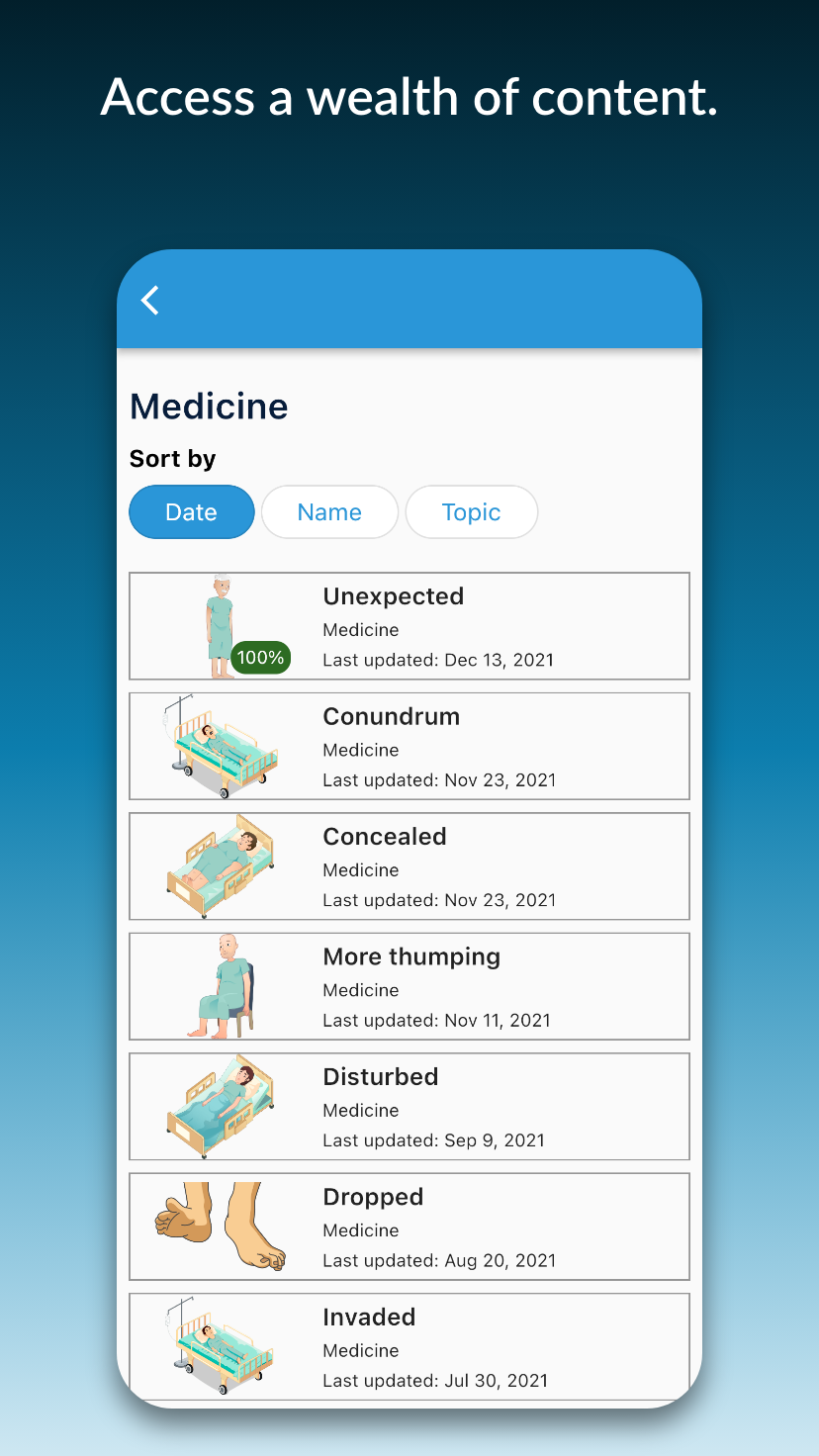The width and height of the screenshot is (819, 1456).
Task: Open the Invaded case entry
Action: tap(409, 1346)
